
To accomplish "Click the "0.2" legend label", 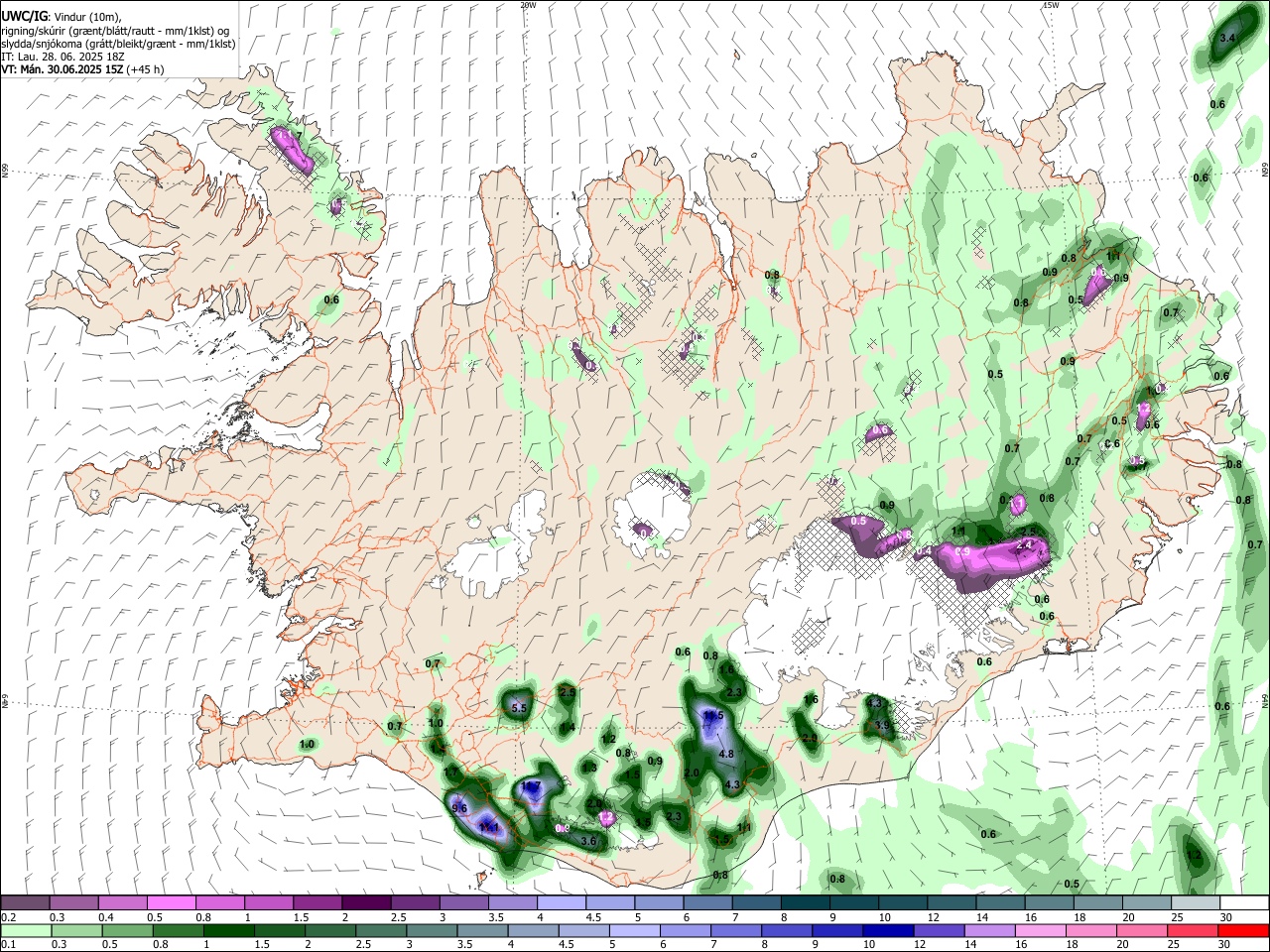I will click(10, 917).
